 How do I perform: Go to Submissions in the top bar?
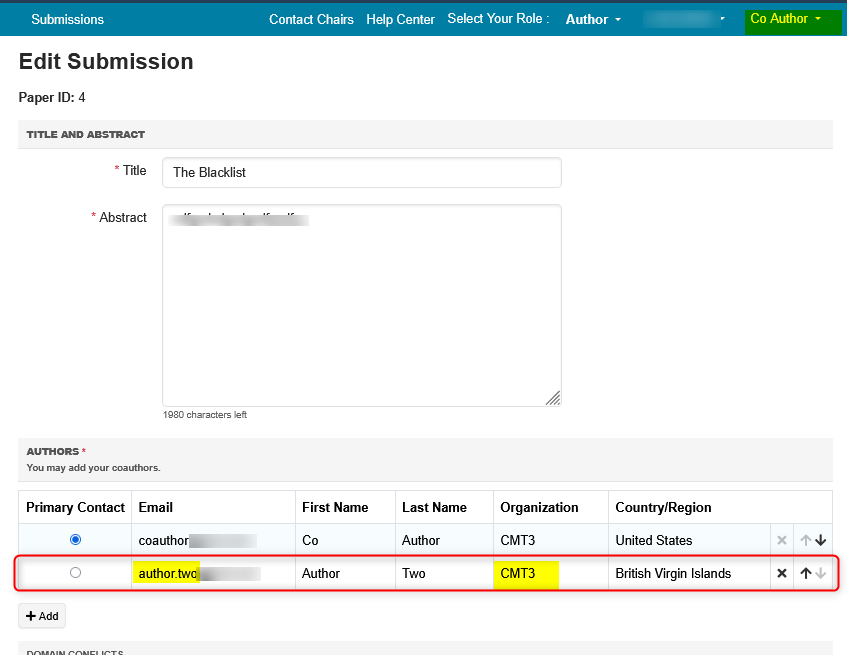(67, 19)
